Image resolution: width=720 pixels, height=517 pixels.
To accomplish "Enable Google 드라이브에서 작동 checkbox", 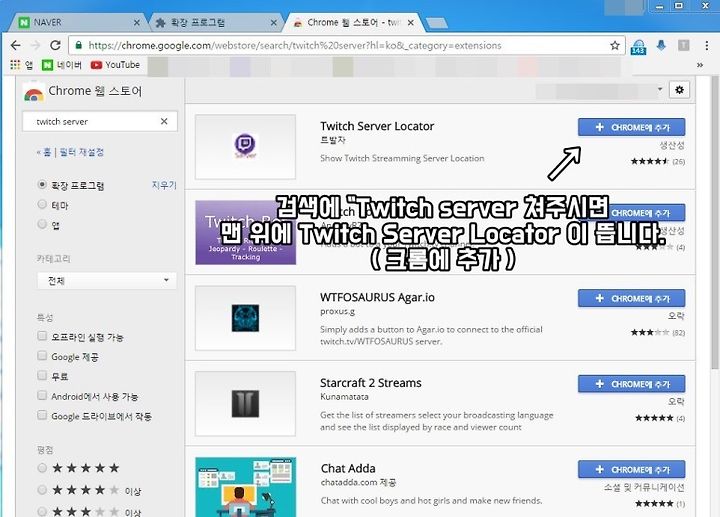I will tap(42, 415).
